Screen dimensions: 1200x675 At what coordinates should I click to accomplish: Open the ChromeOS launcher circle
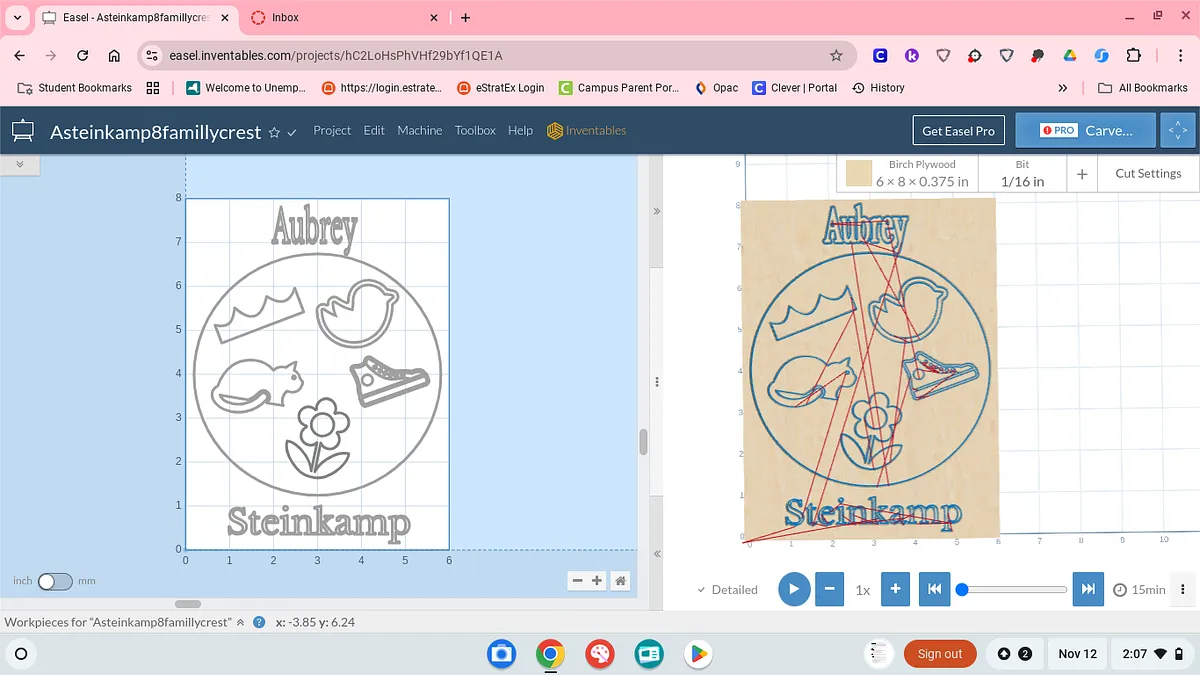21,654
